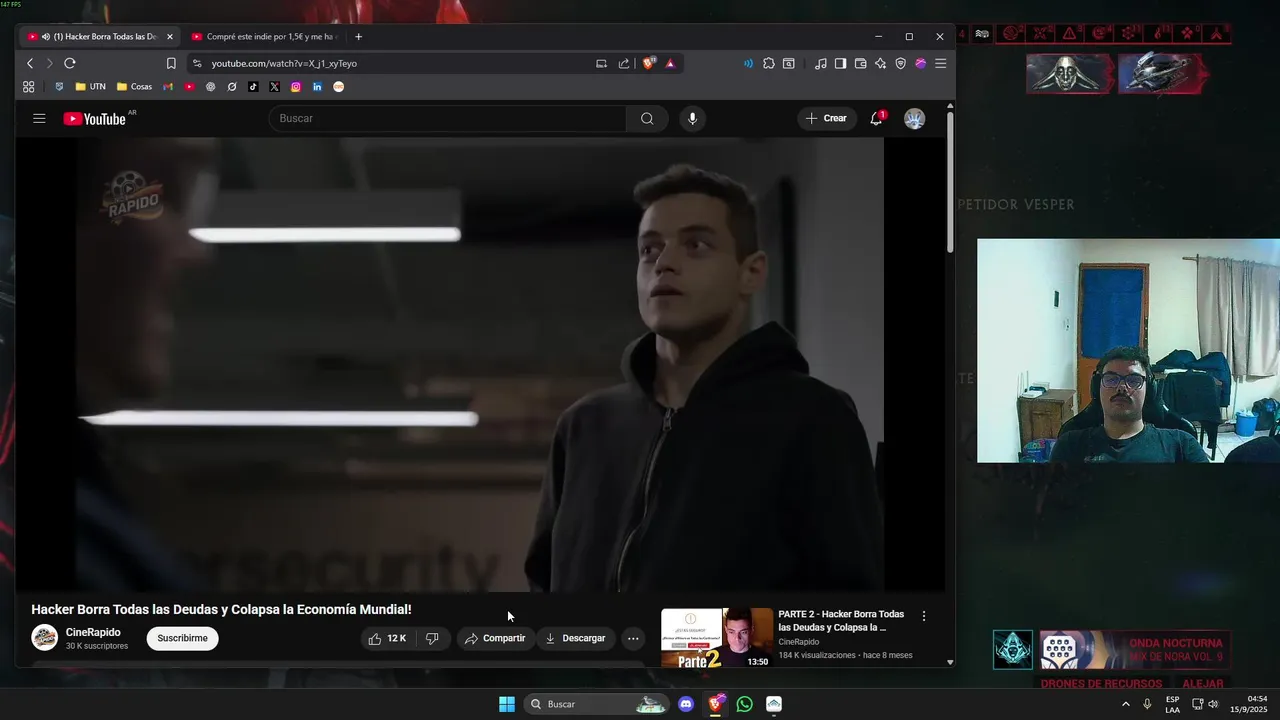Show hidden system tray icons

1125,704
